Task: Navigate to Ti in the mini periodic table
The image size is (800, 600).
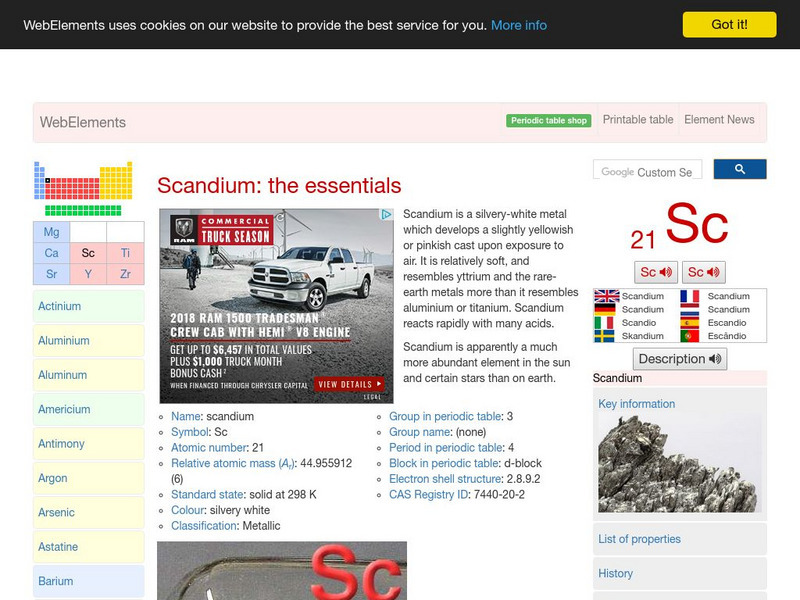Action: pyautogui.click(x=125, y=253)
